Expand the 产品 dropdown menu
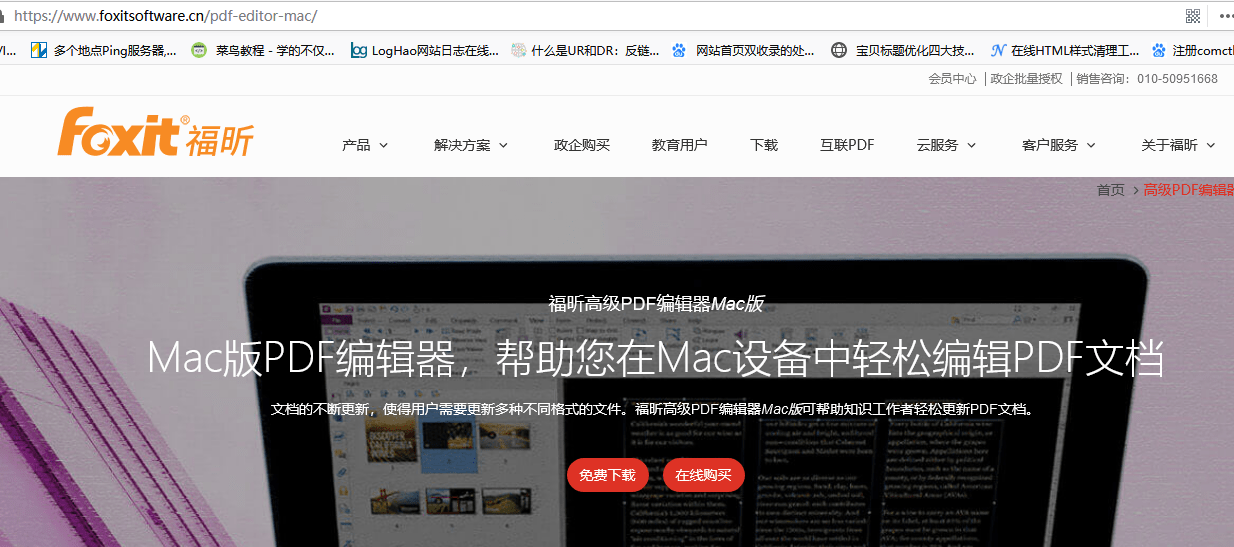Viewport: 1234px width, 547px height. [365, 145]
